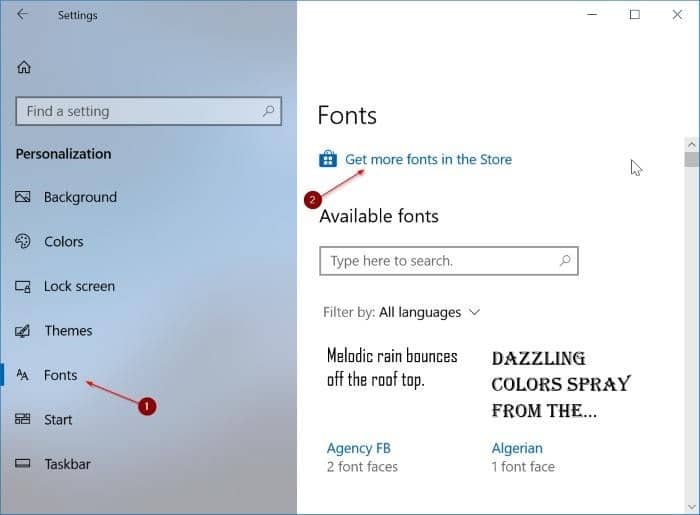Open the Settings home page icon
This screenshot has height=515, width=700.
coord(24,67)
